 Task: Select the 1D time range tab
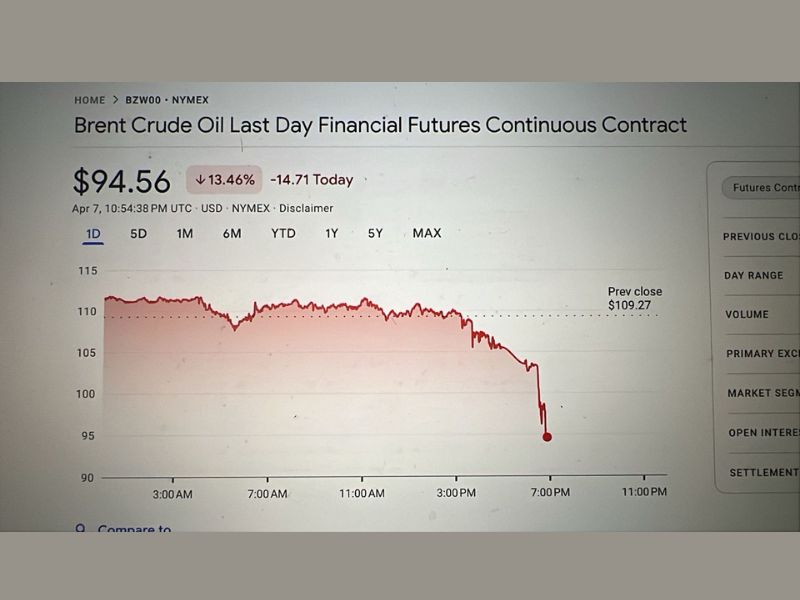tap(93, 233)
